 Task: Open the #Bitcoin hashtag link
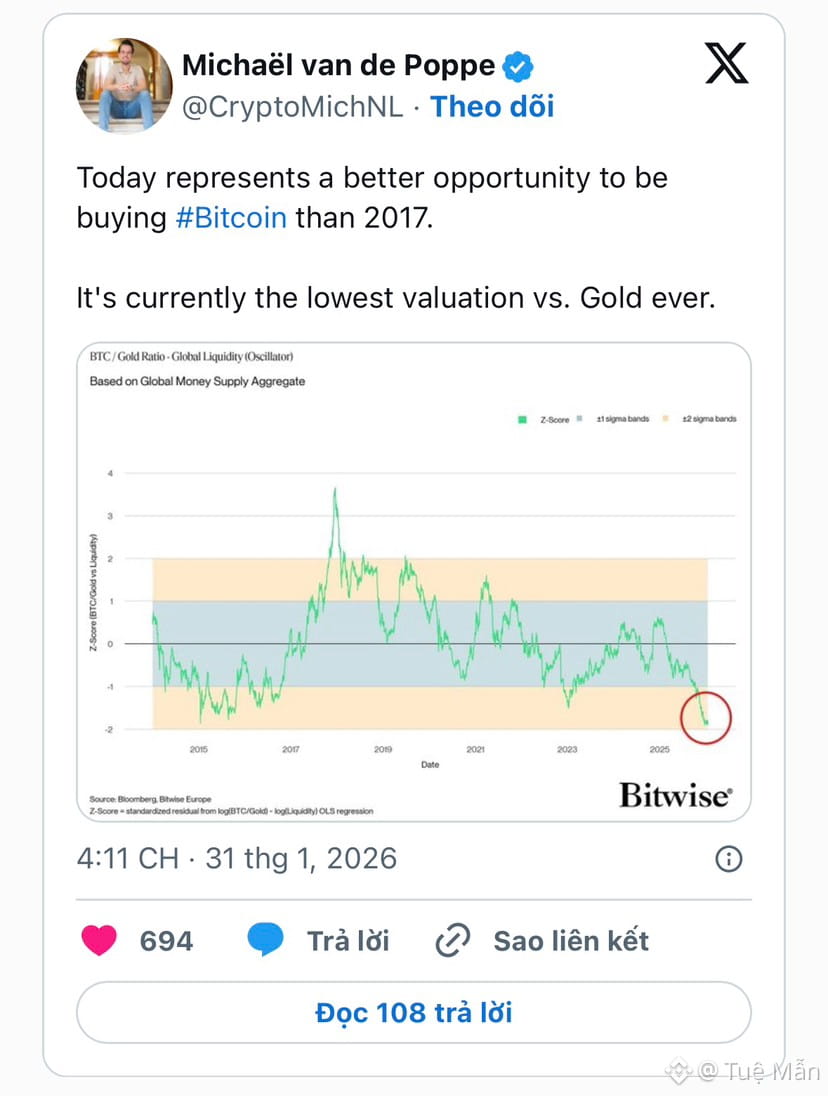click(231, 217)
